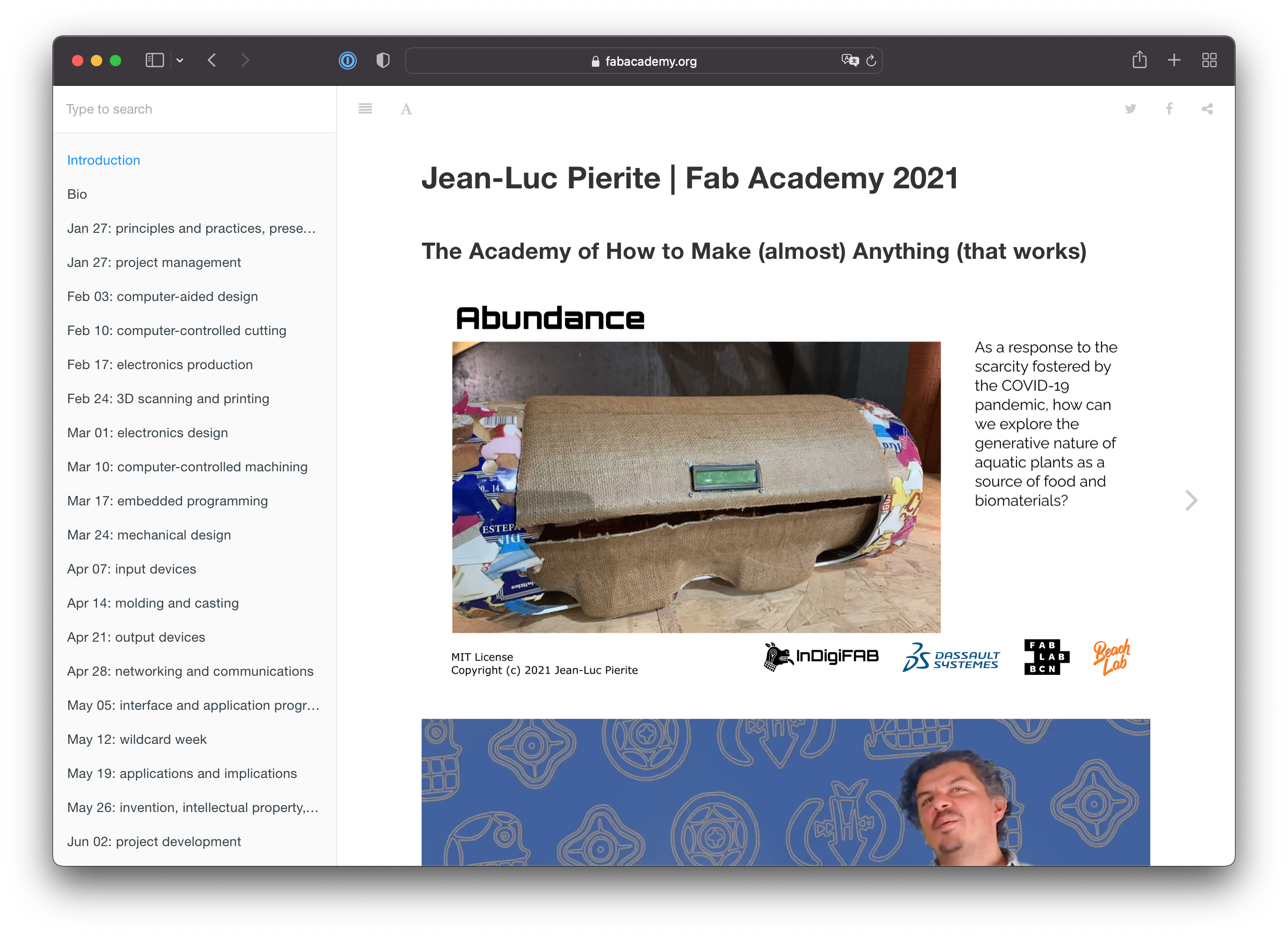
Task: Toggle the GitBook sidebar hamburger icon
Action: click(x=365, y=108)
